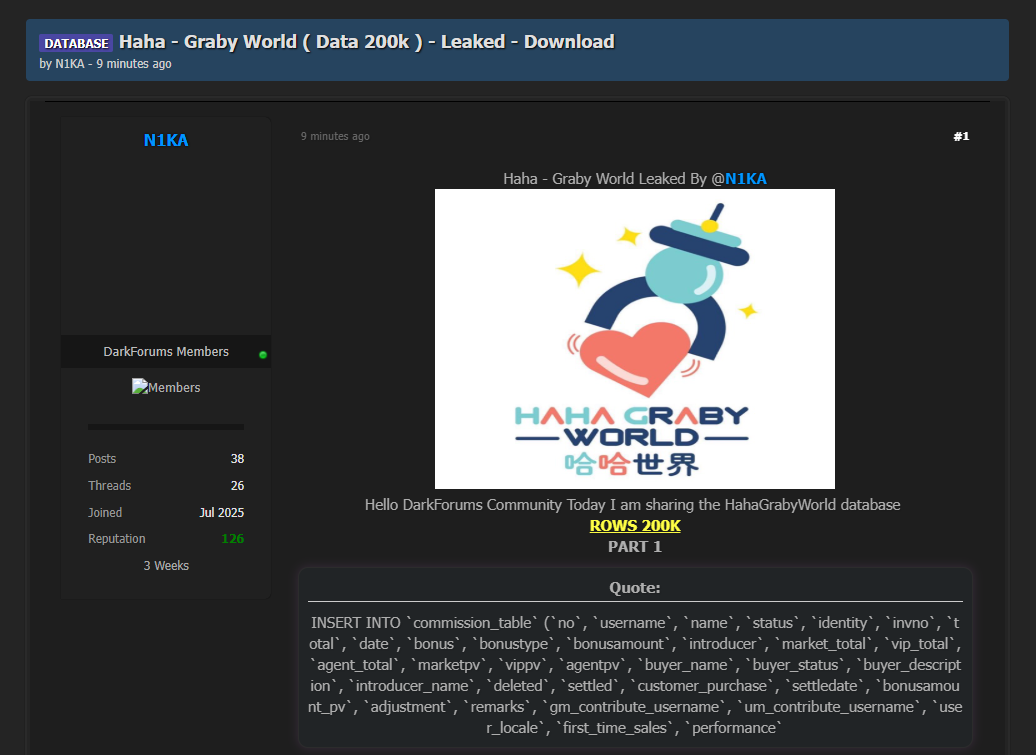Click the Threads count value 26
The image size is (1036, 755).
click(237, 485)
